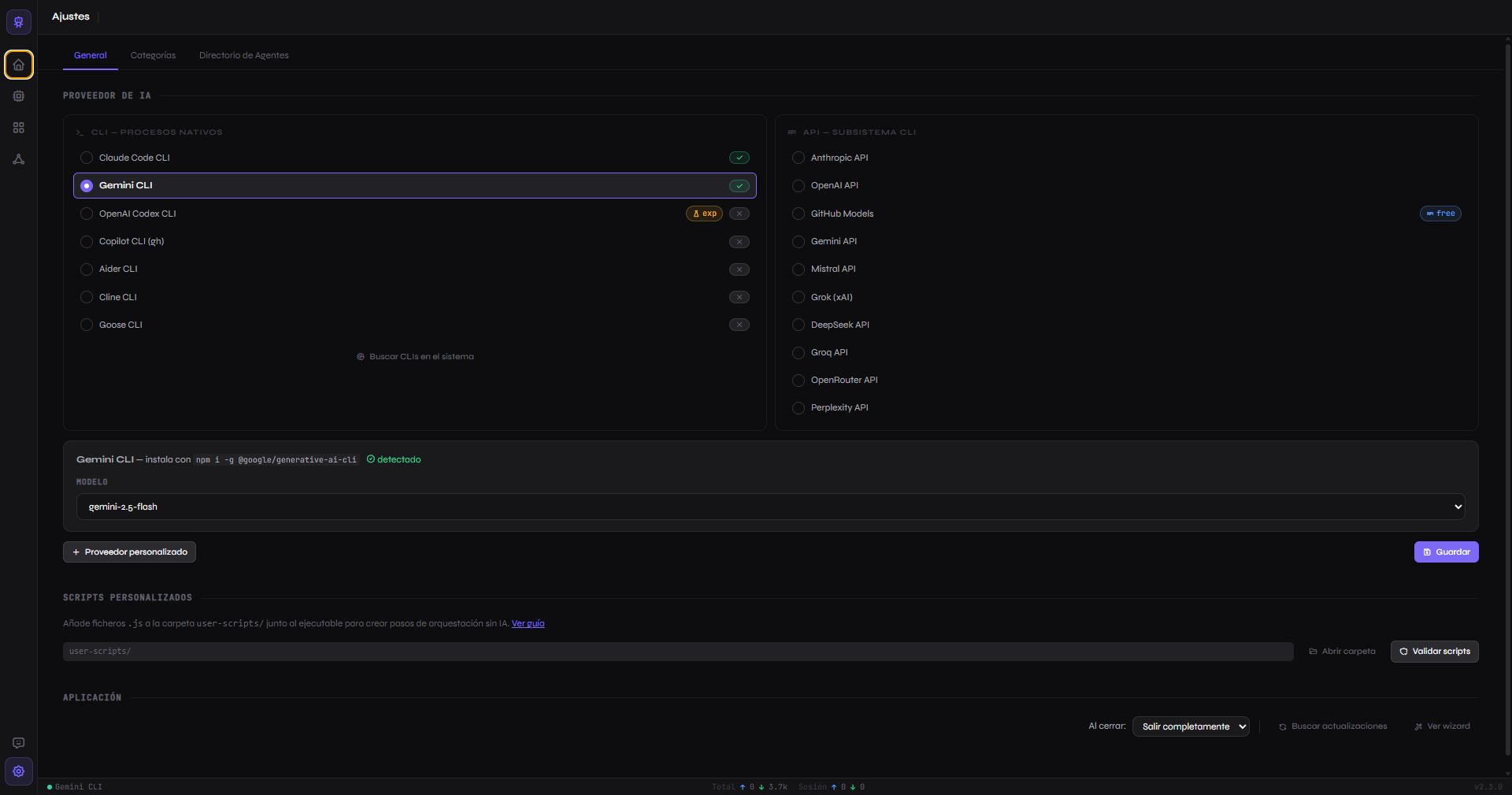
Task: Open the network graph sidebar icon
Action: [19, 159]
